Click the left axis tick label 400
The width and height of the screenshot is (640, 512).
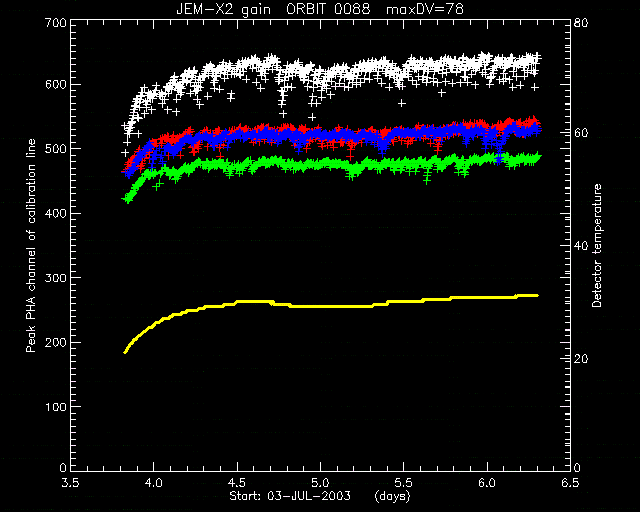(x=55, y=213)
